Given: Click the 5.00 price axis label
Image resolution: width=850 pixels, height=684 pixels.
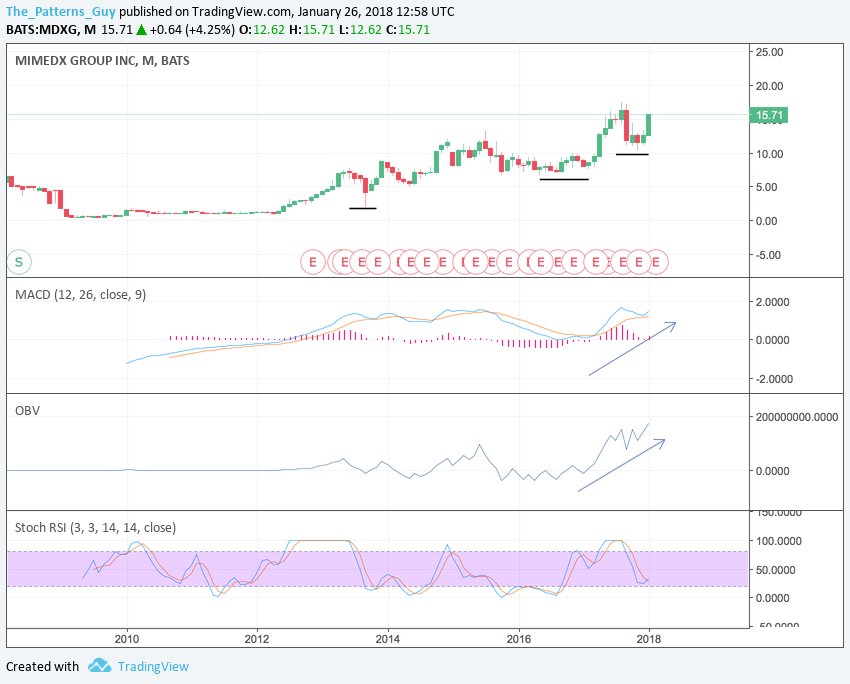Looking at the screenshot, I should pyautogui.click(x=769, y=187).
